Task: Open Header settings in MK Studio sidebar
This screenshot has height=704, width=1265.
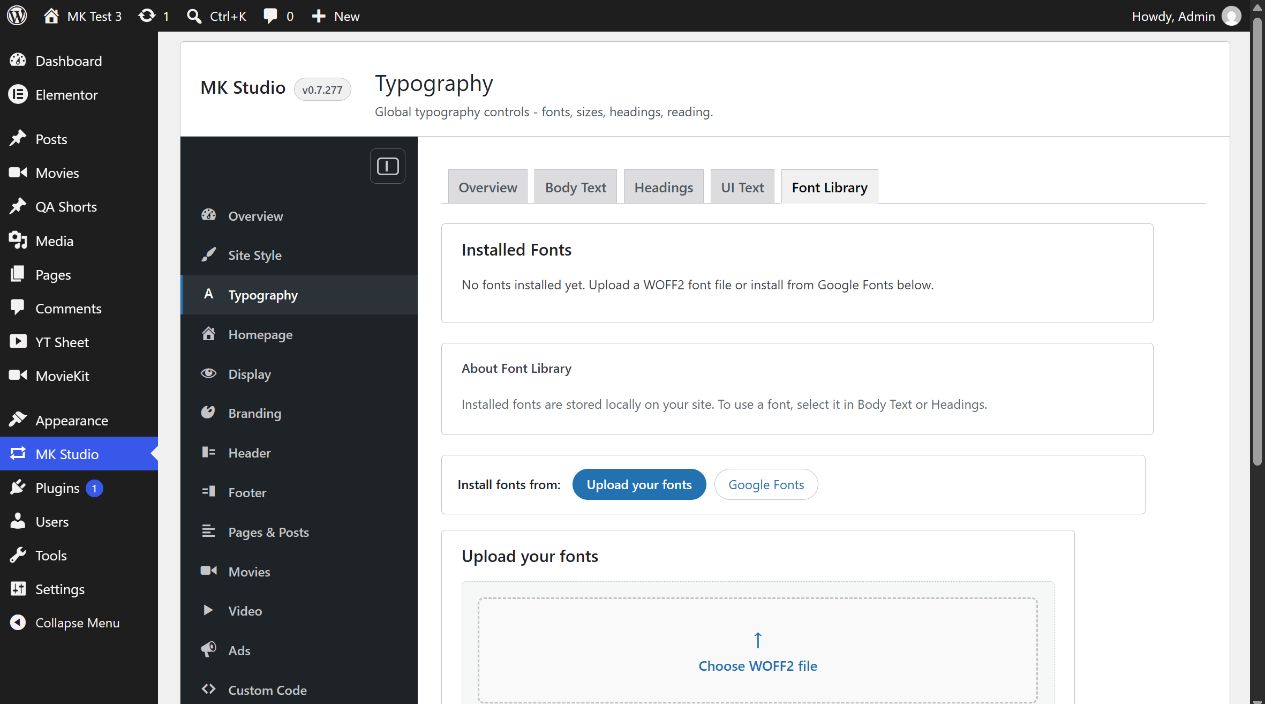Action: (299, 453)
